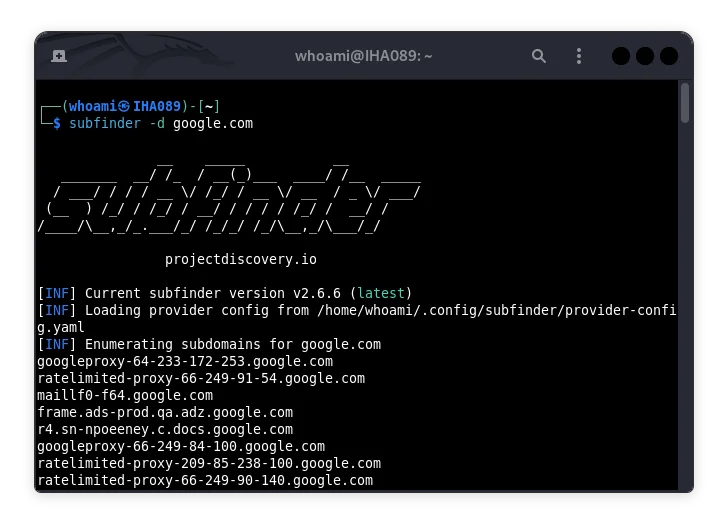Open the terminal search icon
This screenshot has width=728, height=530.
click(539, 56)
